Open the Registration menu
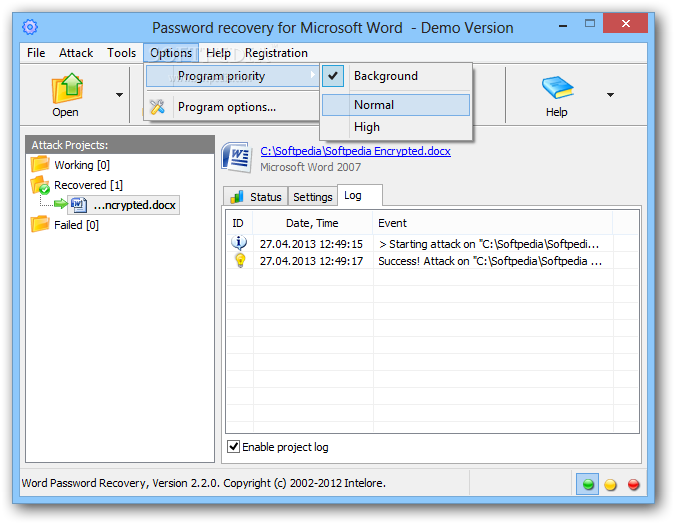Screen dimensions: 675x524 coord(276,53)
